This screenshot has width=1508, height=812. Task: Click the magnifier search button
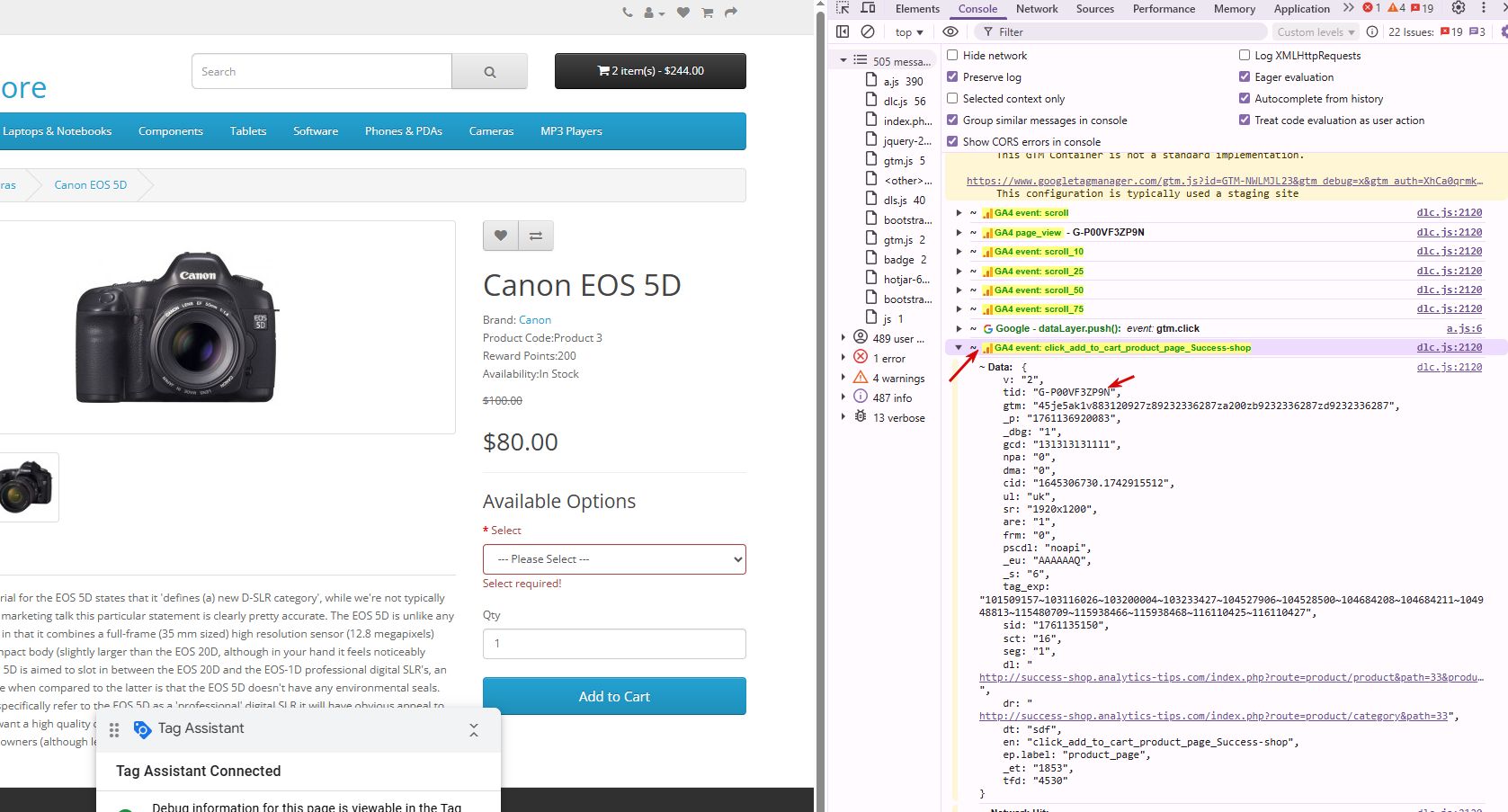pos(490,72)
